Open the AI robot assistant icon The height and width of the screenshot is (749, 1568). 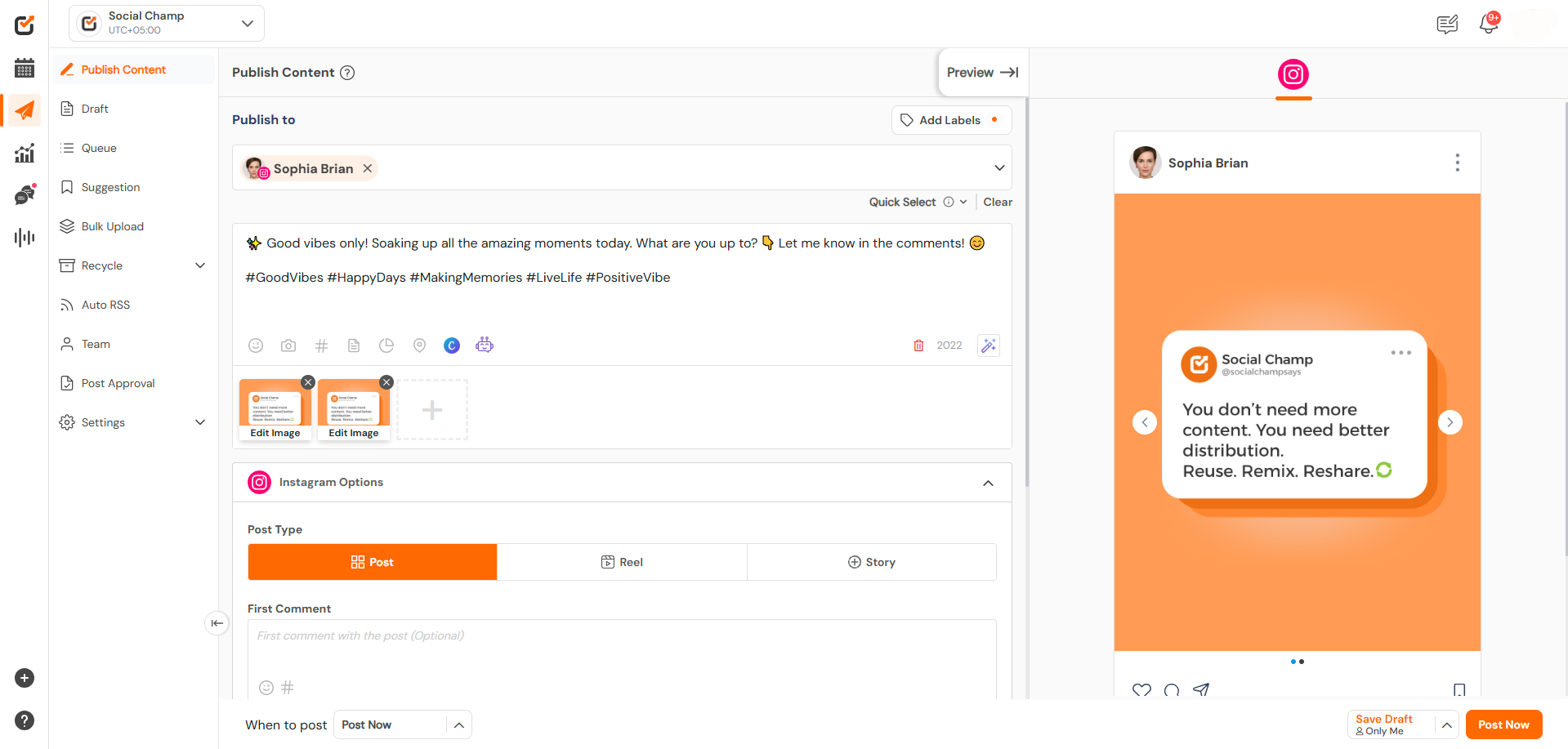pyautogui.click(x=485, y=345)
